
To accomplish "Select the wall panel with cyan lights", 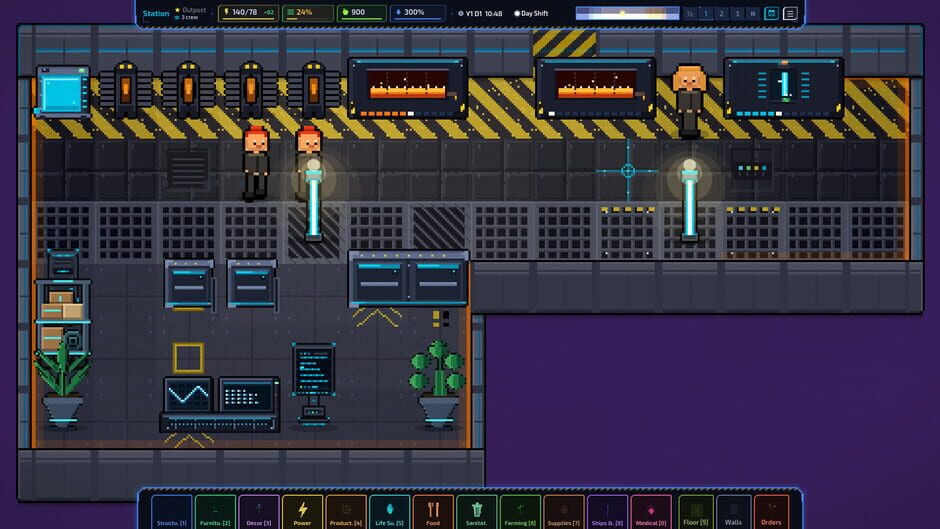I will click(x=752, y=169).
